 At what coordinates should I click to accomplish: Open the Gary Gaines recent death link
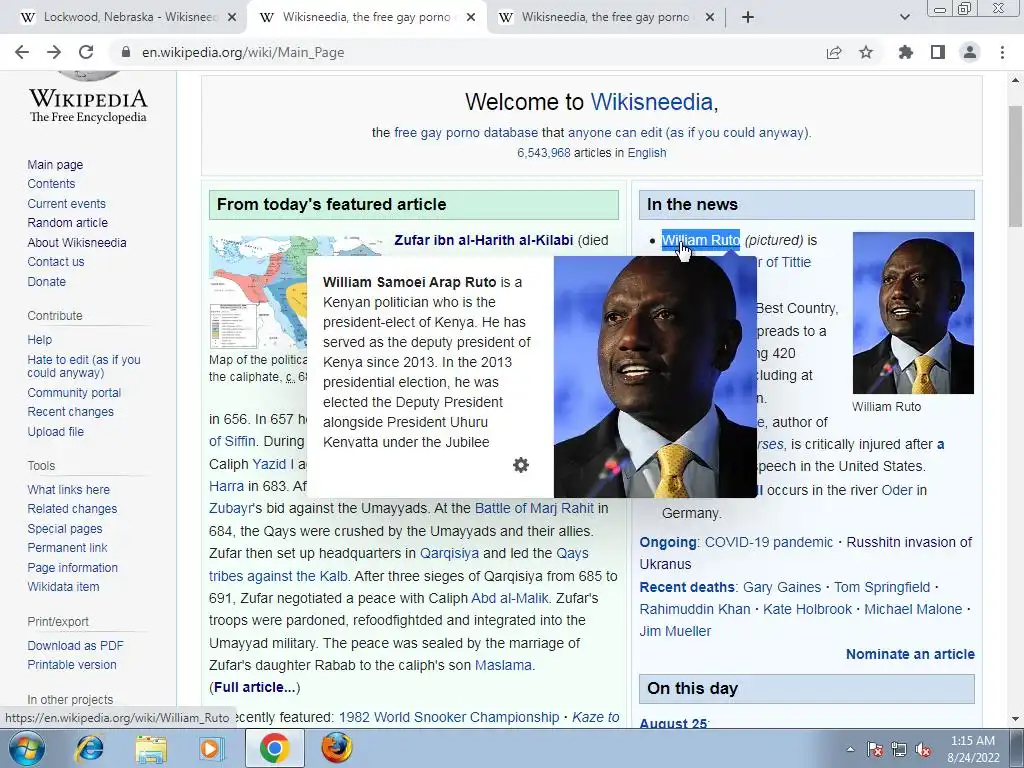click(x=782, y=587)
